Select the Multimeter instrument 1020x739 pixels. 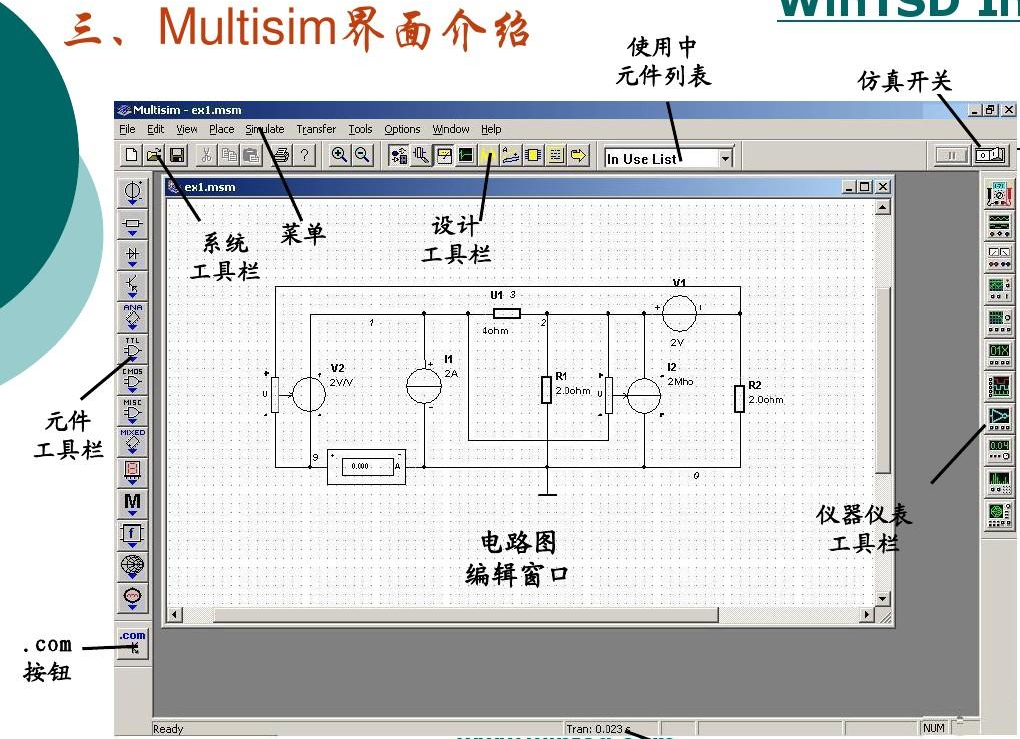tap(999, 195)
